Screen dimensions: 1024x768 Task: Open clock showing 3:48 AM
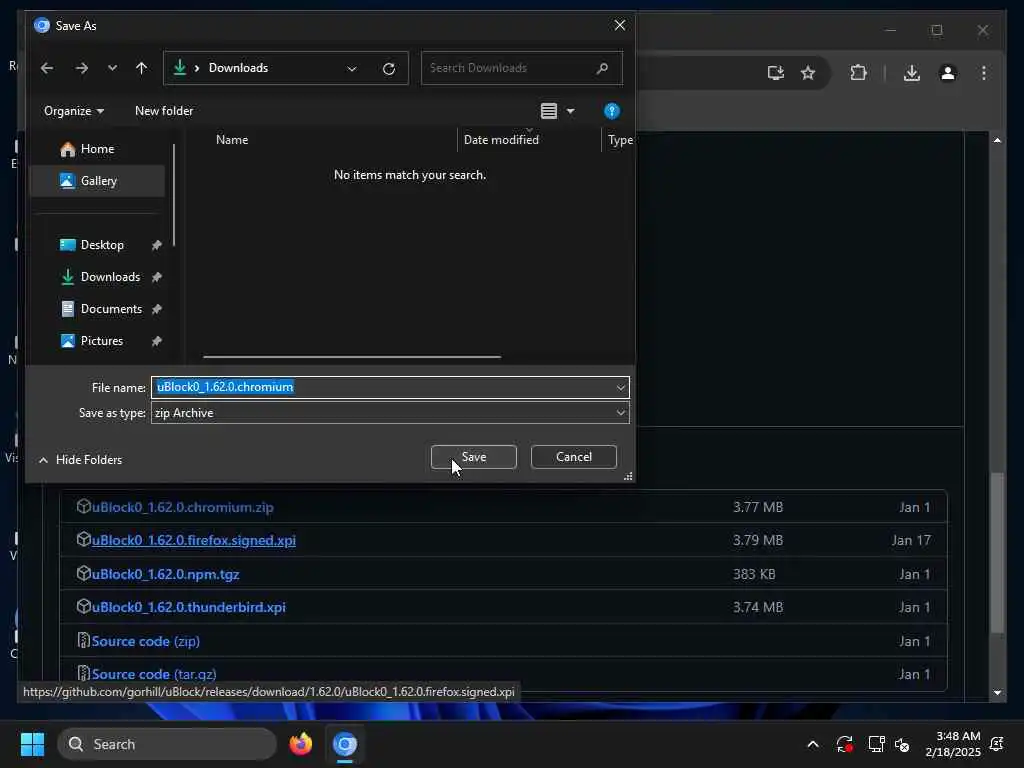(953, 744)
